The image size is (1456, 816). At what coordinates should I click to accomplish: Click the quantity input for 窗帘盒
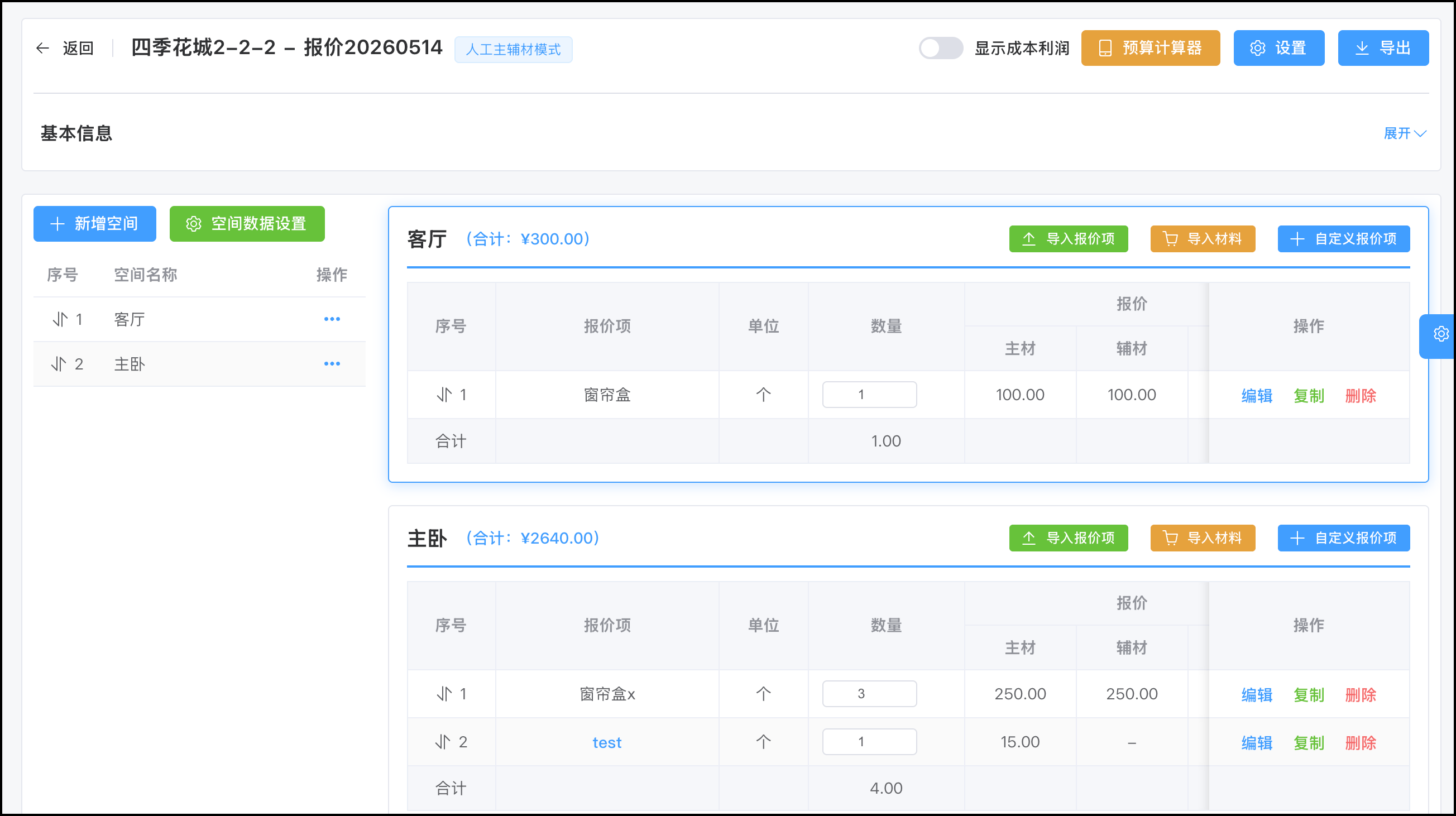[869, 395]
